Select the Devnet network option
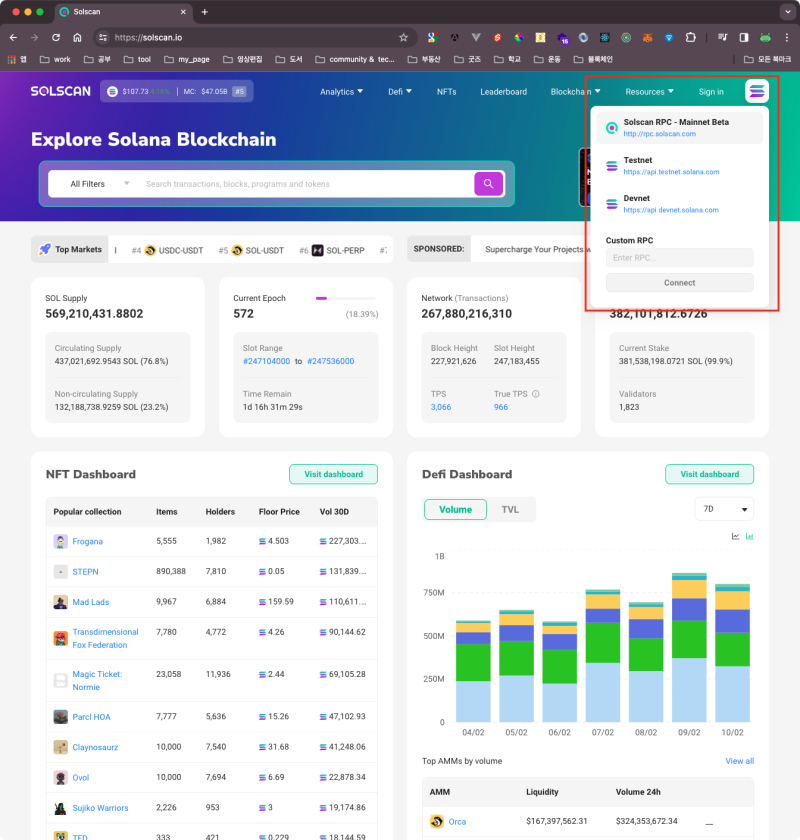 pyautogui.click(x=679, y=204)
